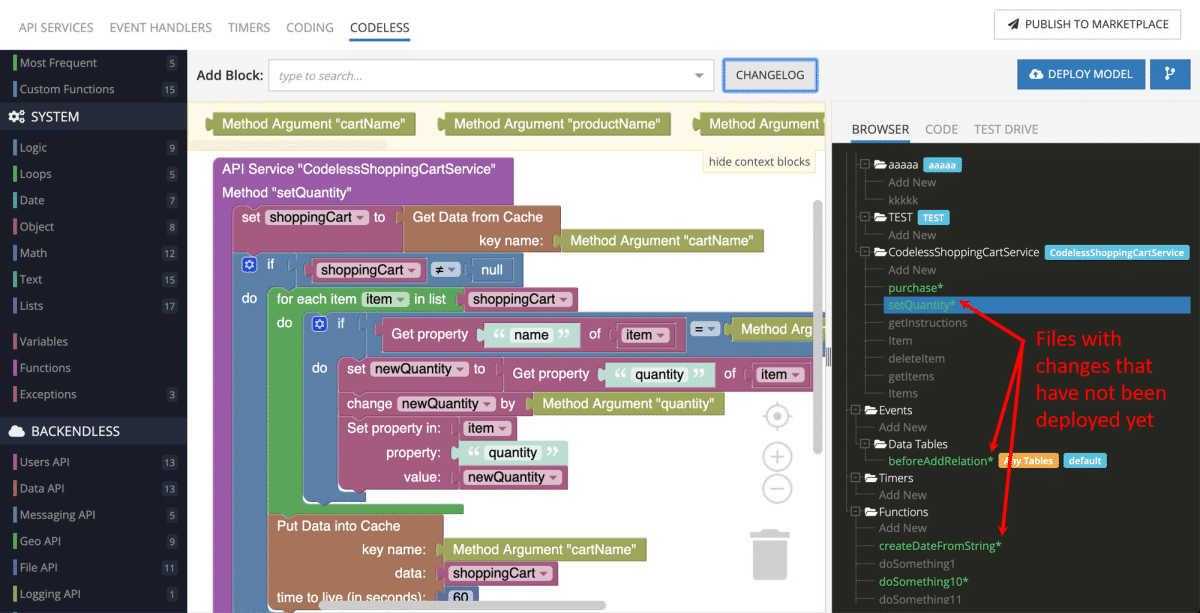
Task: Select the CODELESS tab
Action: click(380, 27)
